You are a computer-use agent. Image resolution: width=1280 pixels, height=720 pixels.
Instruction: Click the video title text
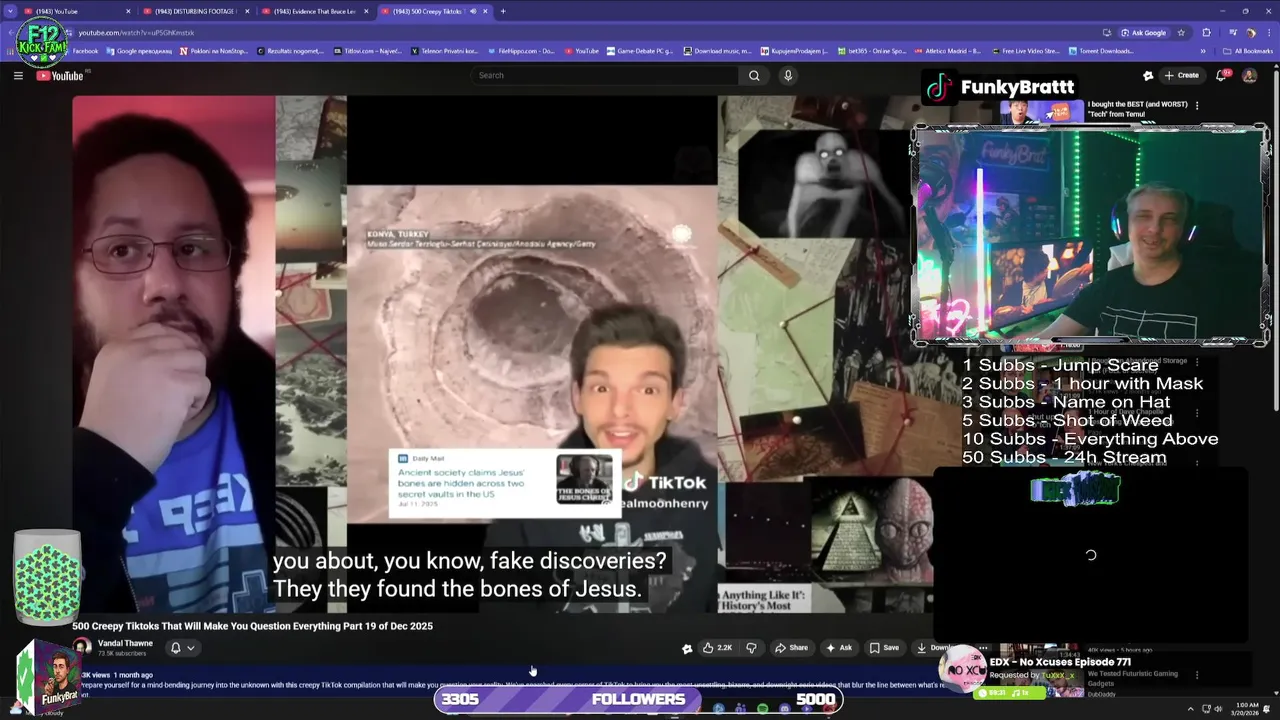[x=252, y=626]
